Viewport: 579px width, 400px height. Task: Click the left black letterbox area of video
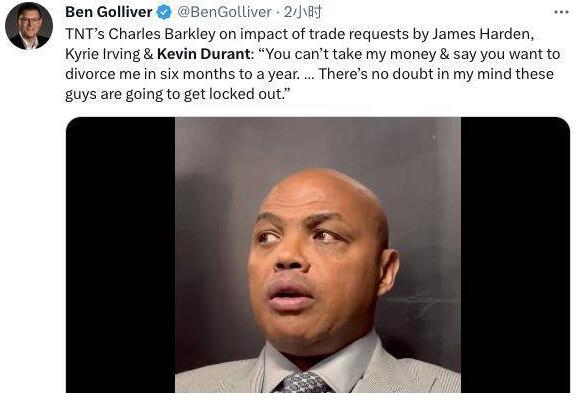click(x=120, y=255)
